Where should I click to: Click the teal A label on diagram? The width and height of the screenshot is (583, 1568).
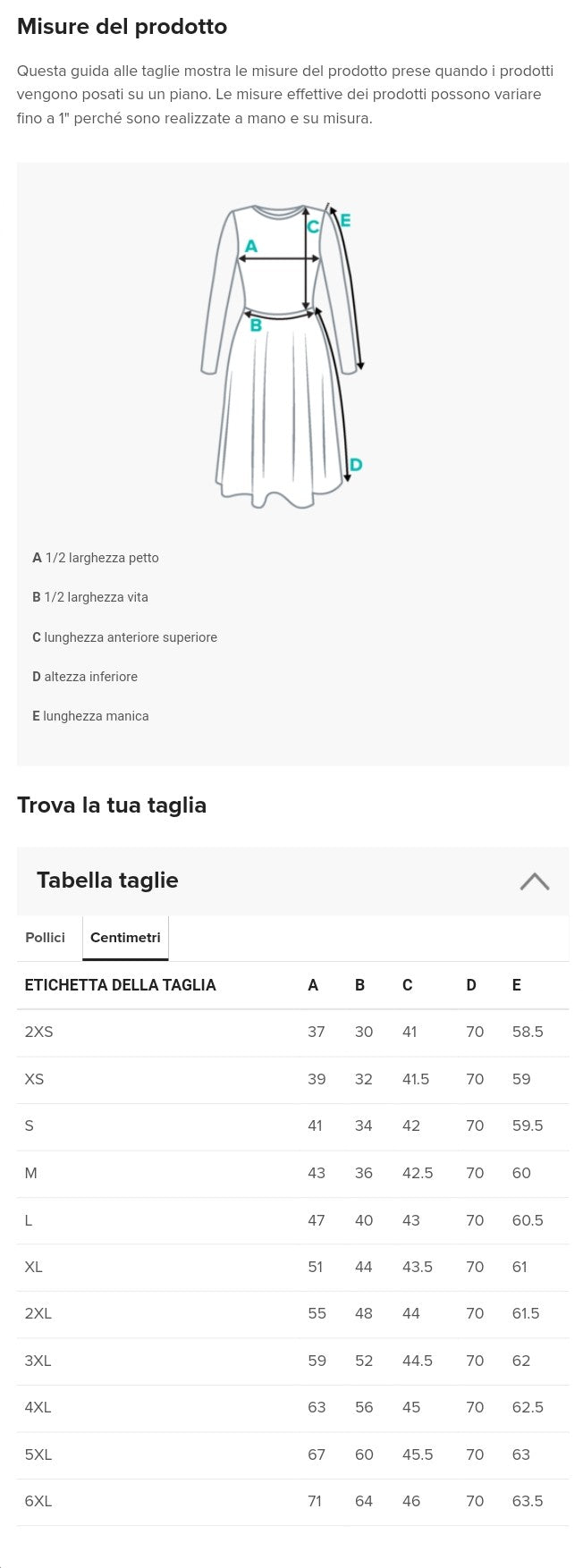pos(251,245)
